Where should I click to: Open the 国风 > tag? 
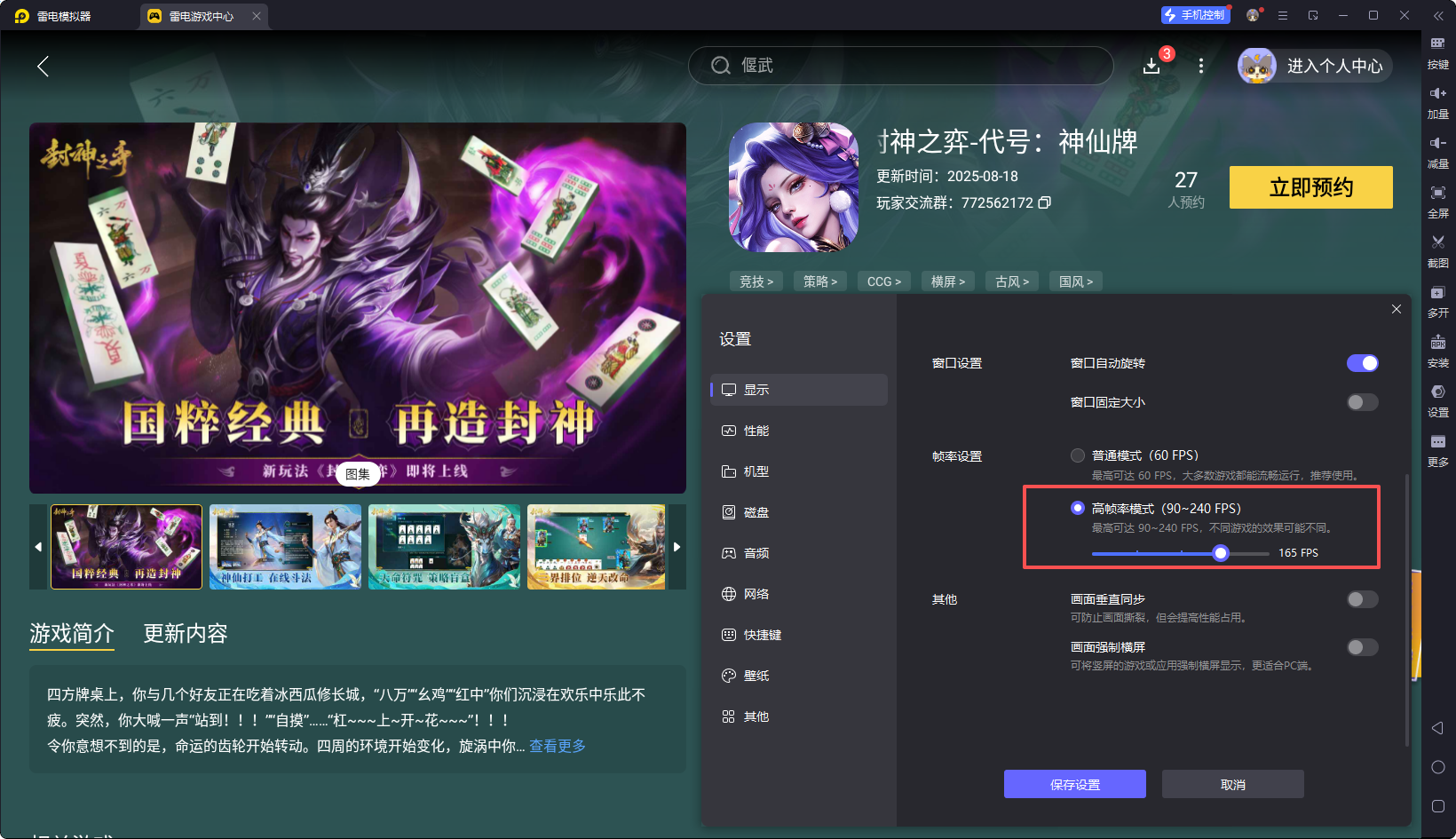pos(1076,281)
